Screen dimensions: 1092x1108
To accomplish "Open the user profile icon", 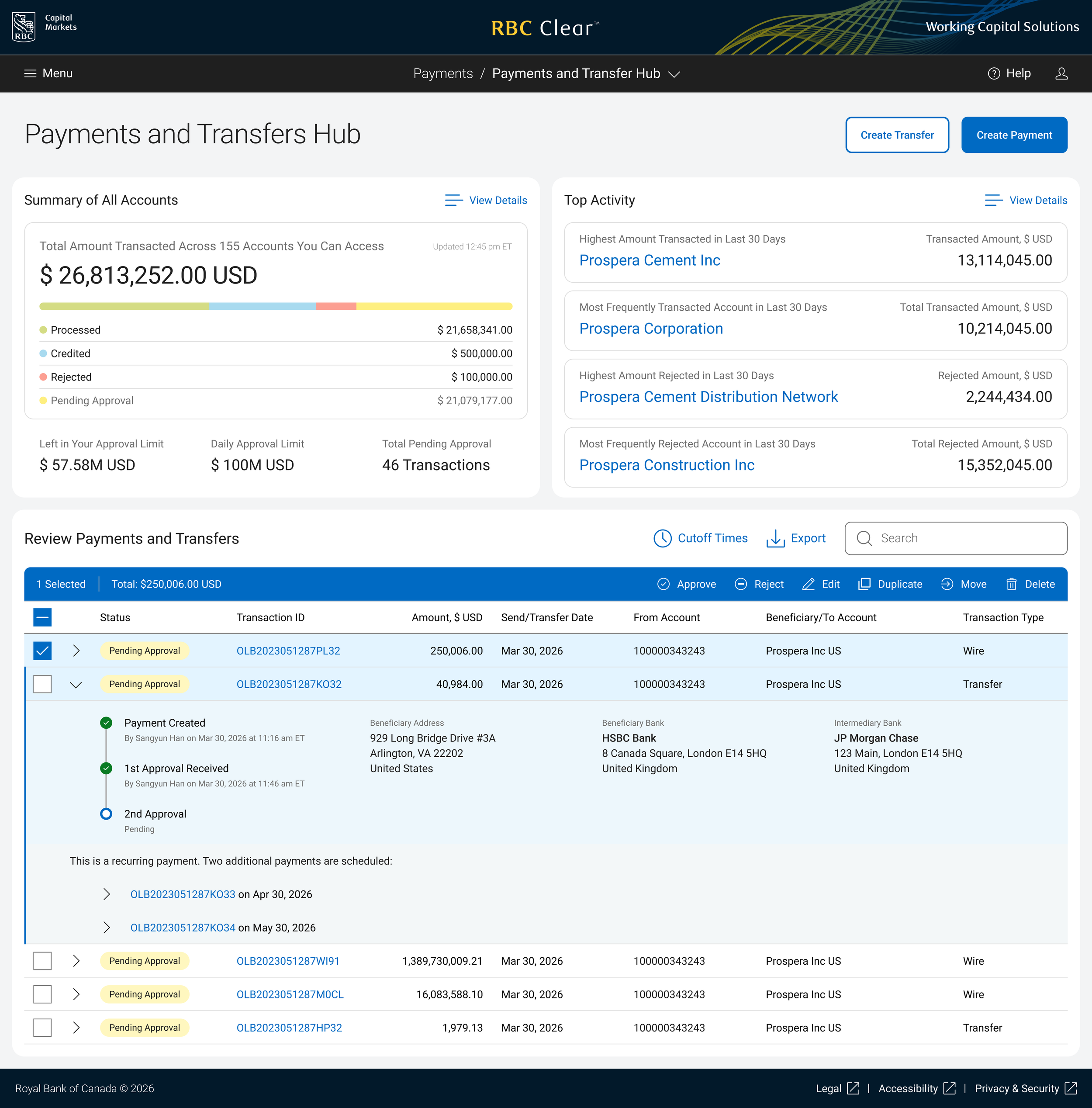I will coord(1061,73).
